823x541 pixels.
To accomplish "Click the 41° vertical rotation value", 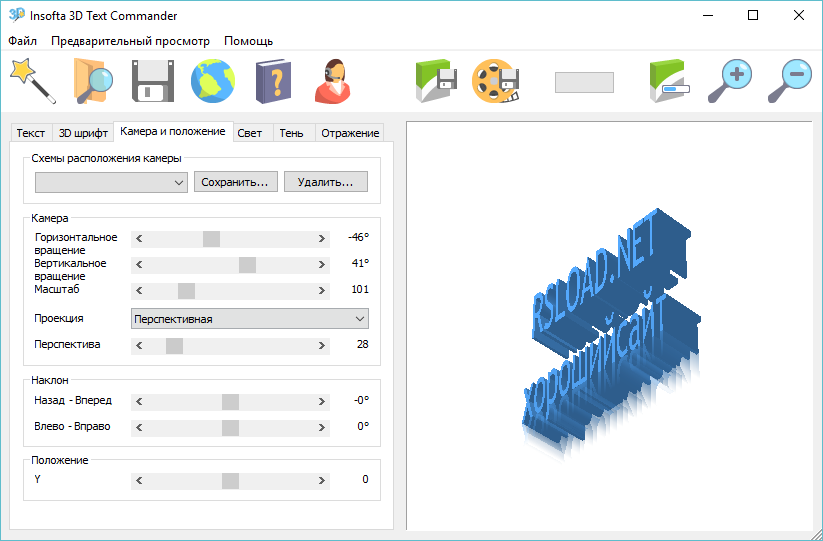I will (361, 263).
